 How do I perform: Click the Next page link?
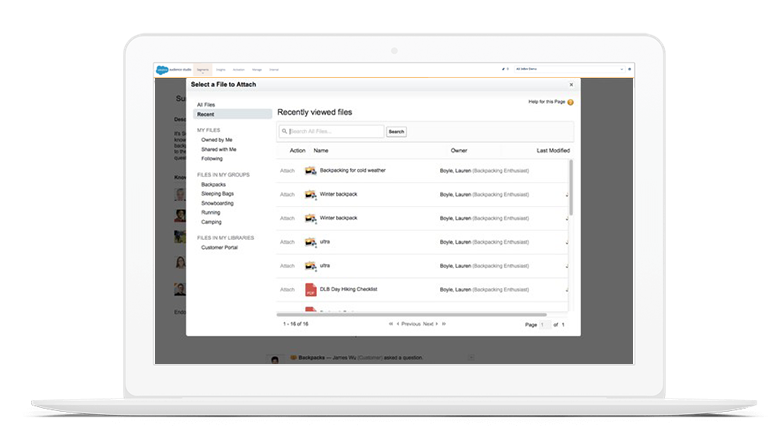[x=430, y=324]
